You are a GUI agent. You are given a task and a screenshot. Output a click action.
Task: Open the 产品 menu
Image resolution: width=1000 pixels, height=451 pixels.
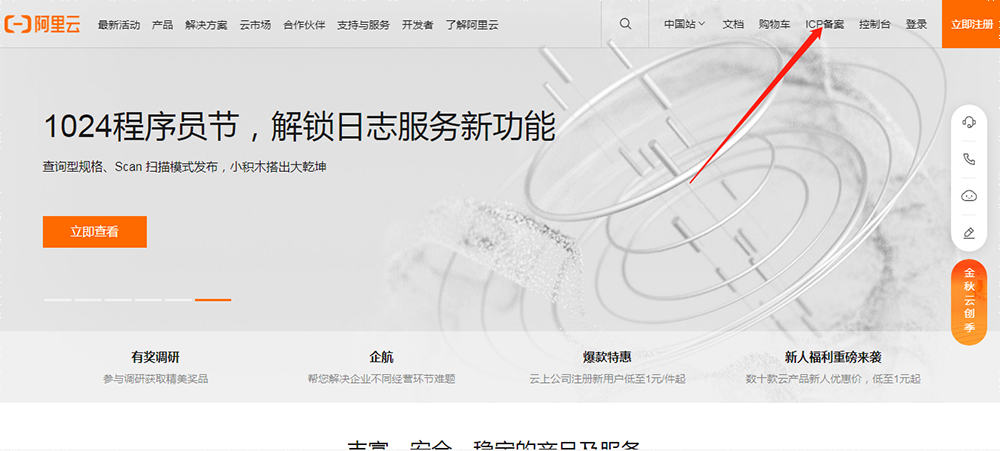pyautogui.click(x=162, y=24)
